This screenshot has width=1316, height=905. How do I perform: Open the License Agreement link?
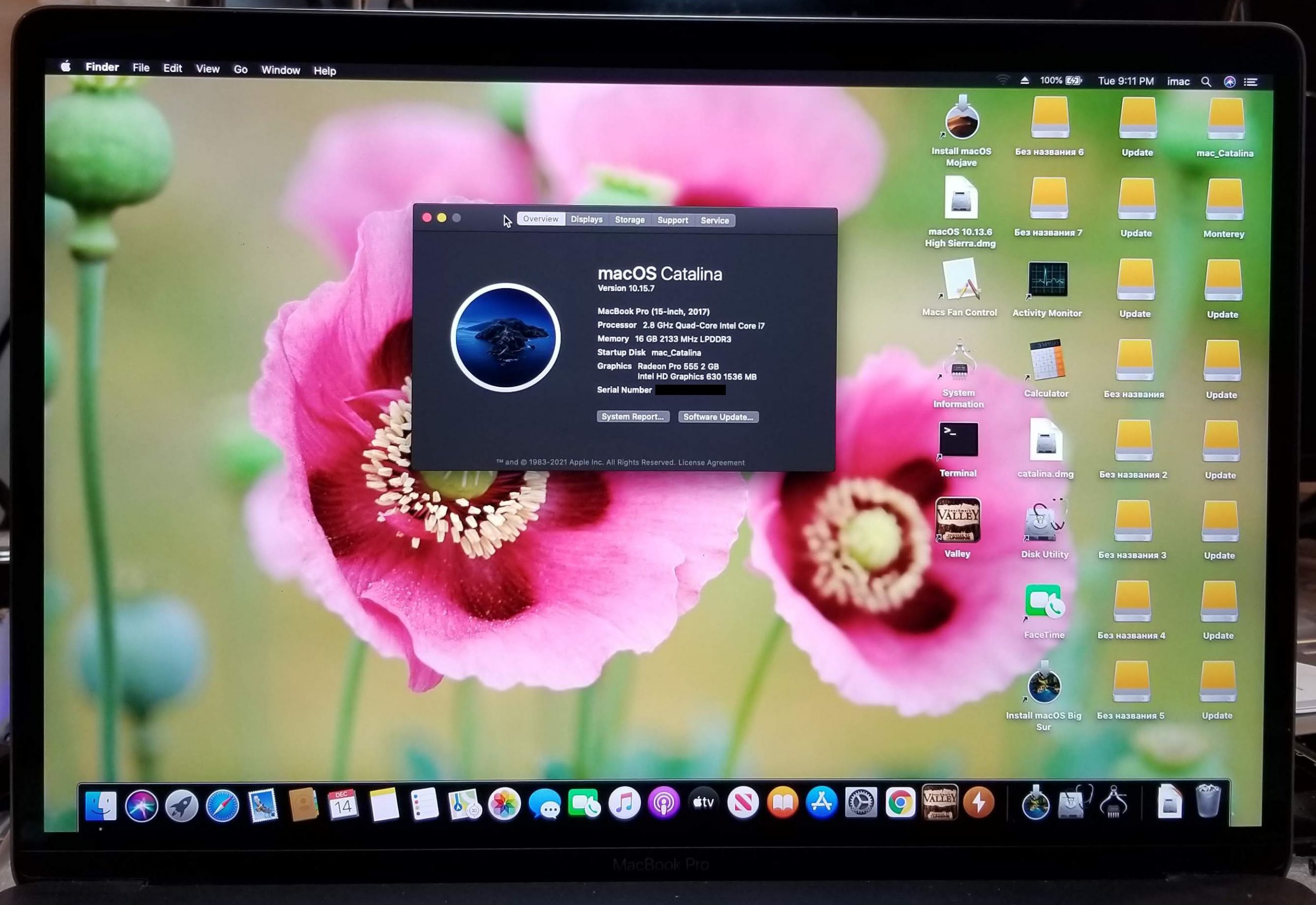(711, 463)
